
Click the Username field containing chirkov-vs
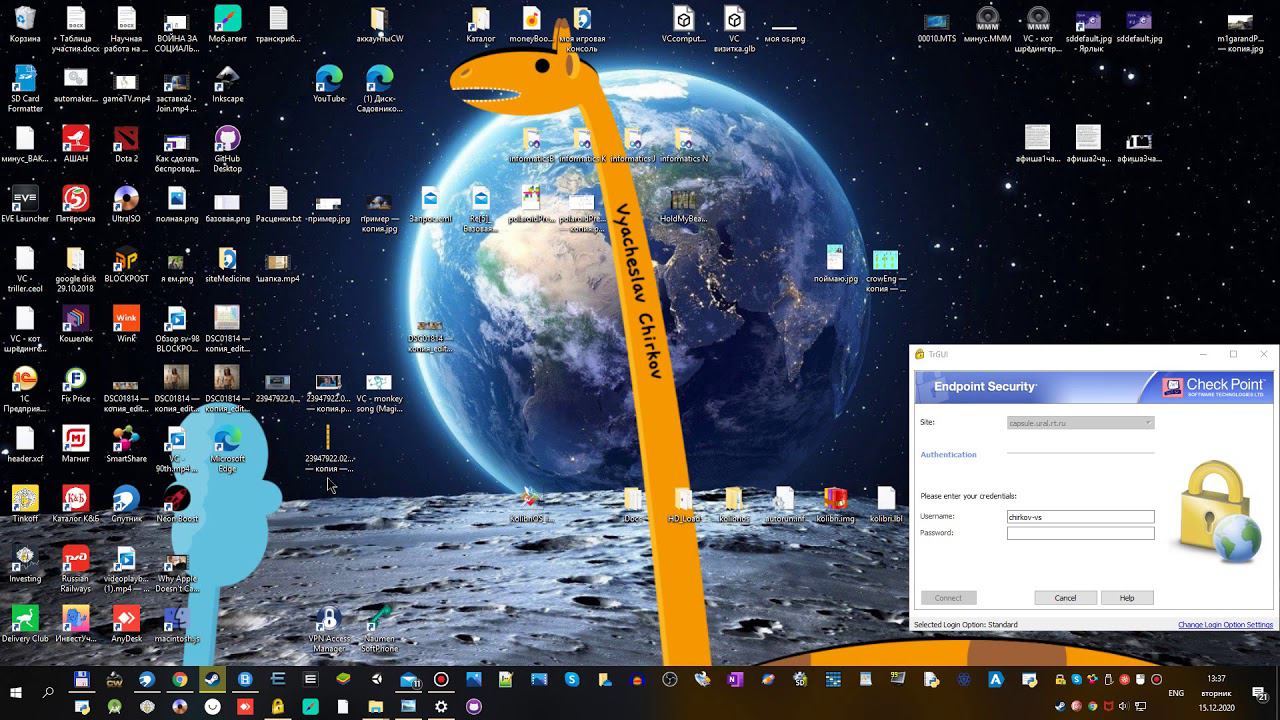[x=1080, y=517]
